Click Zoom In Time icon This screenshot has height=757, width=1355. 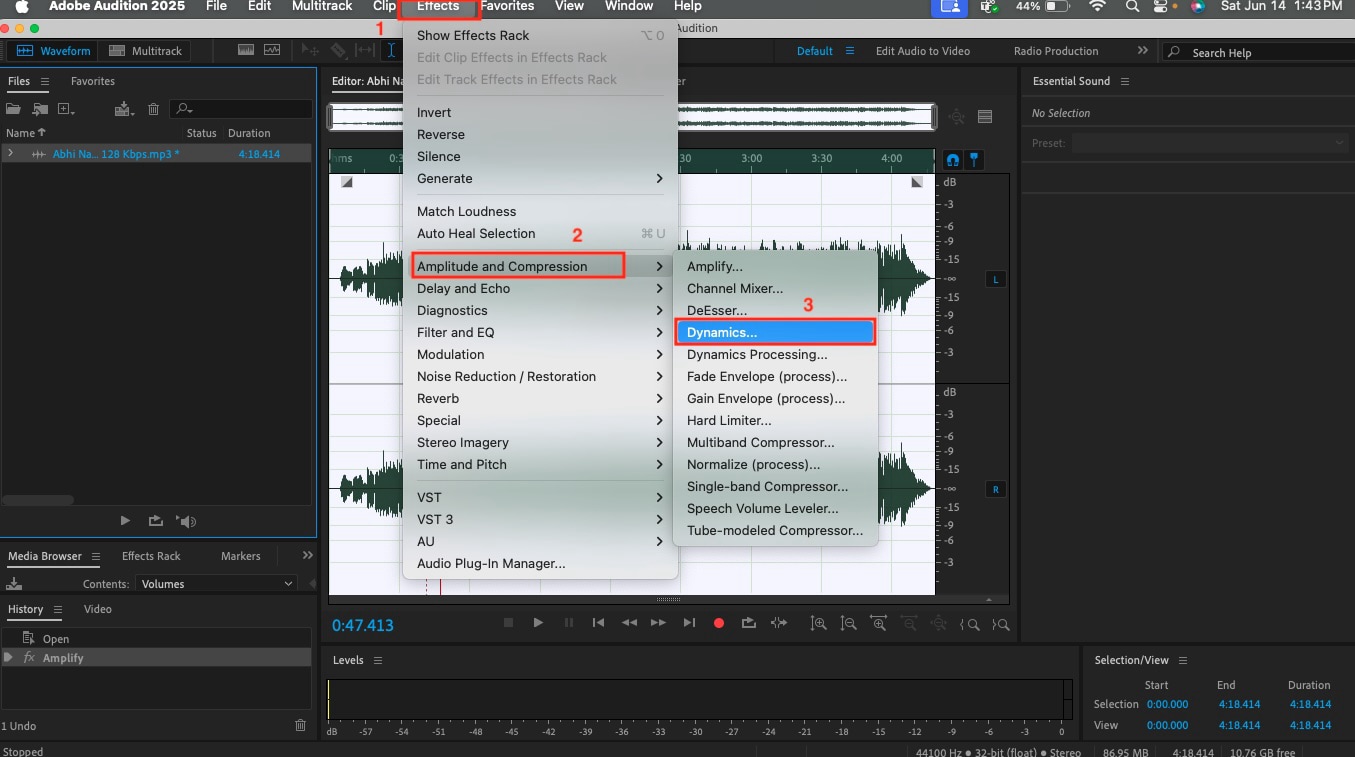tap(879, 623)
